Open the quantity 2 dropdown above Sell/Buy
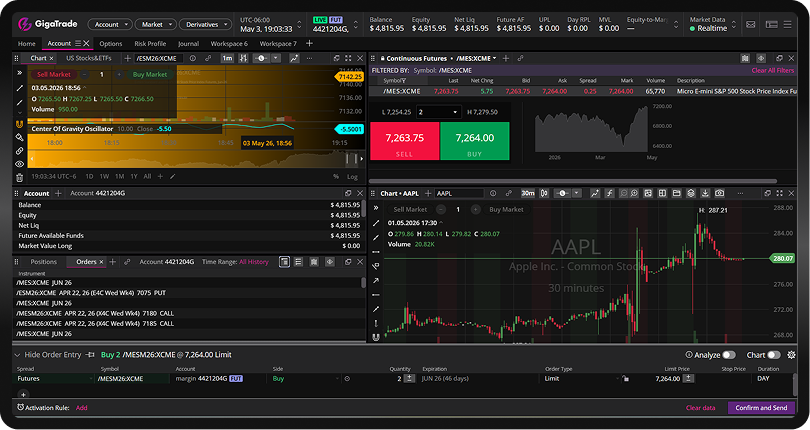 pos(438,112)
